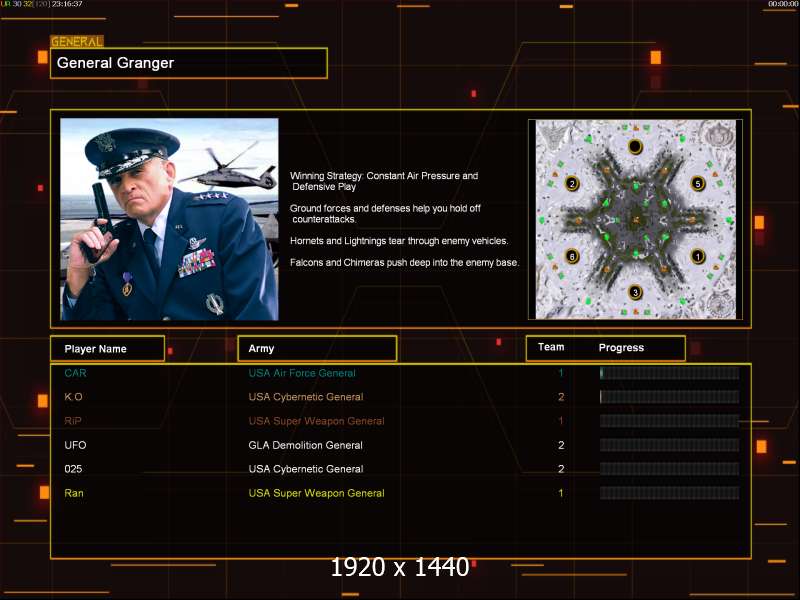
Task: Click the snowy map preview thumbnail
Action: (x=635, y=219)
